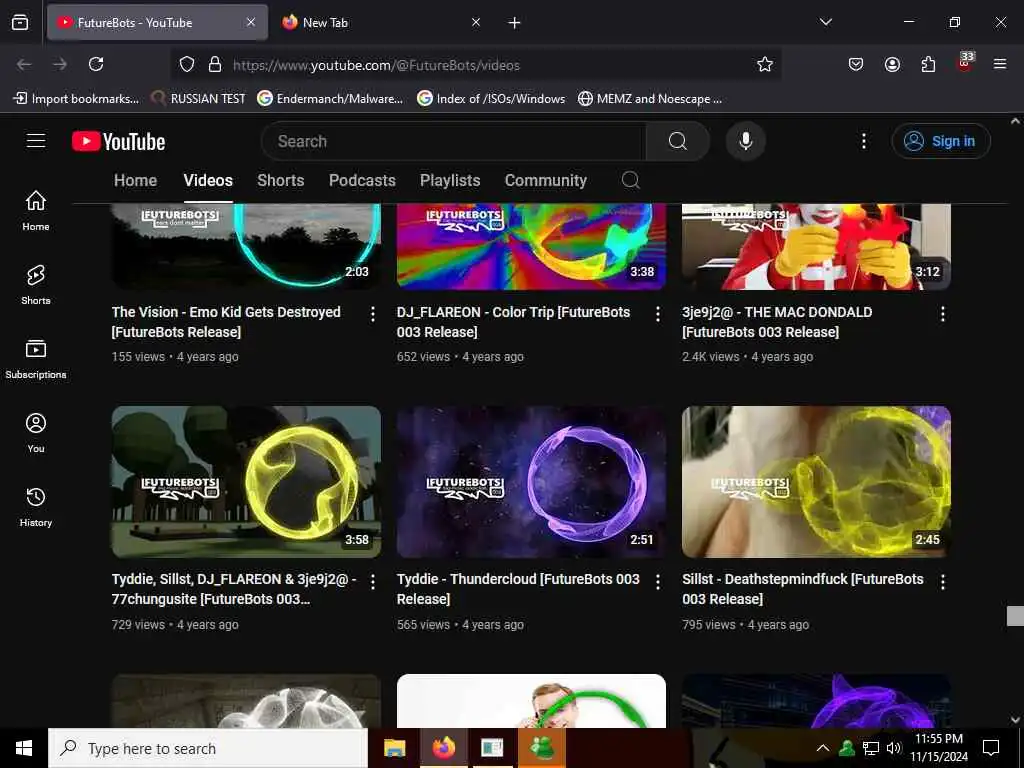Open options for Emo Kid Gets Destroyed video
Screen dimensions: 1024x768
373,314
